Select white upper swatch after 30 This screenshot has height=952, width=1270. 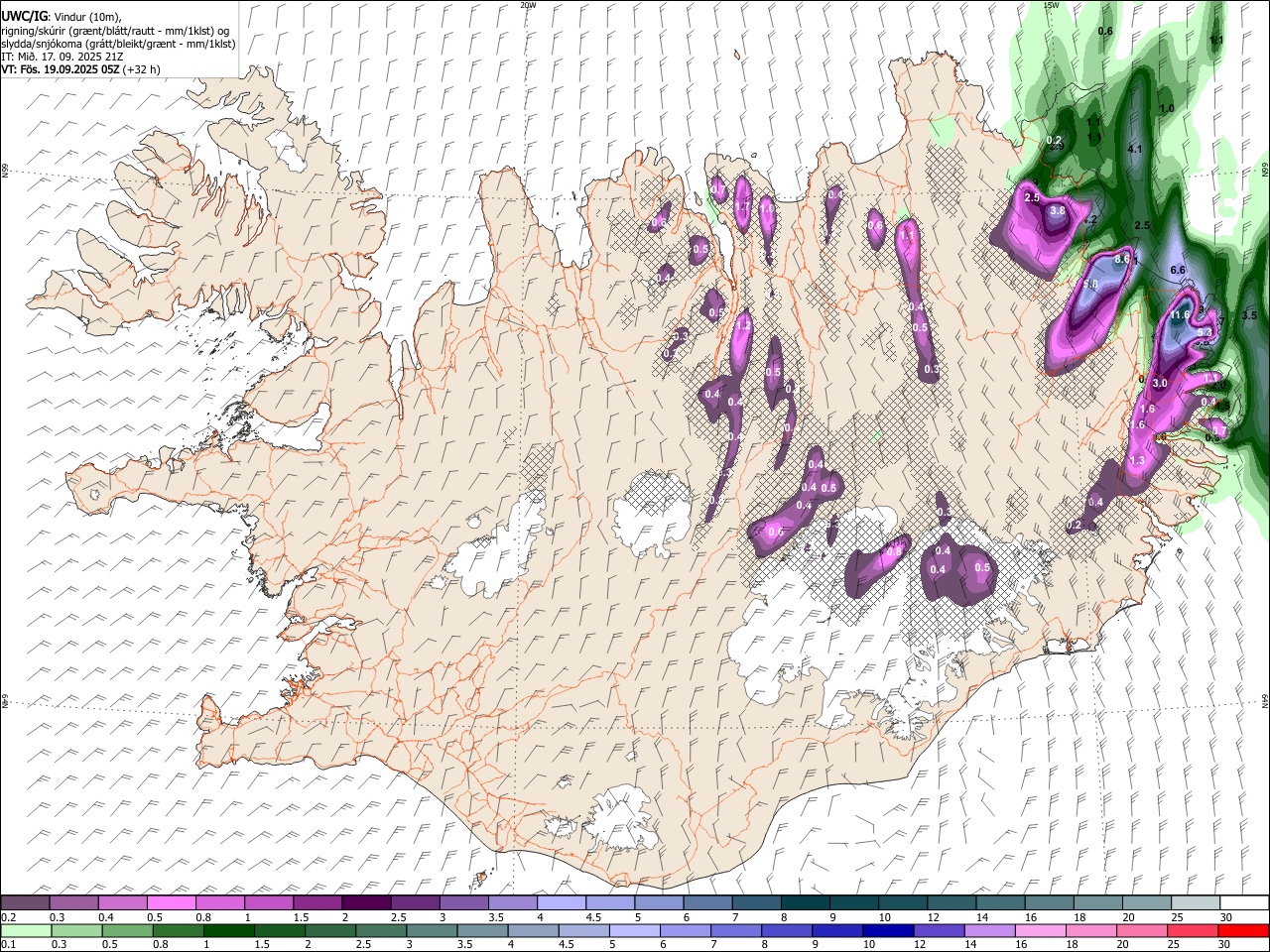(1245, 903)
